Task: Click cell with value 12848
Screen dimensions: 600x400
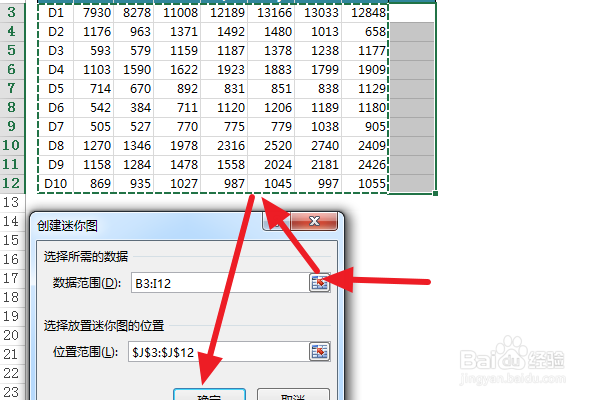Action: pyautogui.click(x=365, y=13)
